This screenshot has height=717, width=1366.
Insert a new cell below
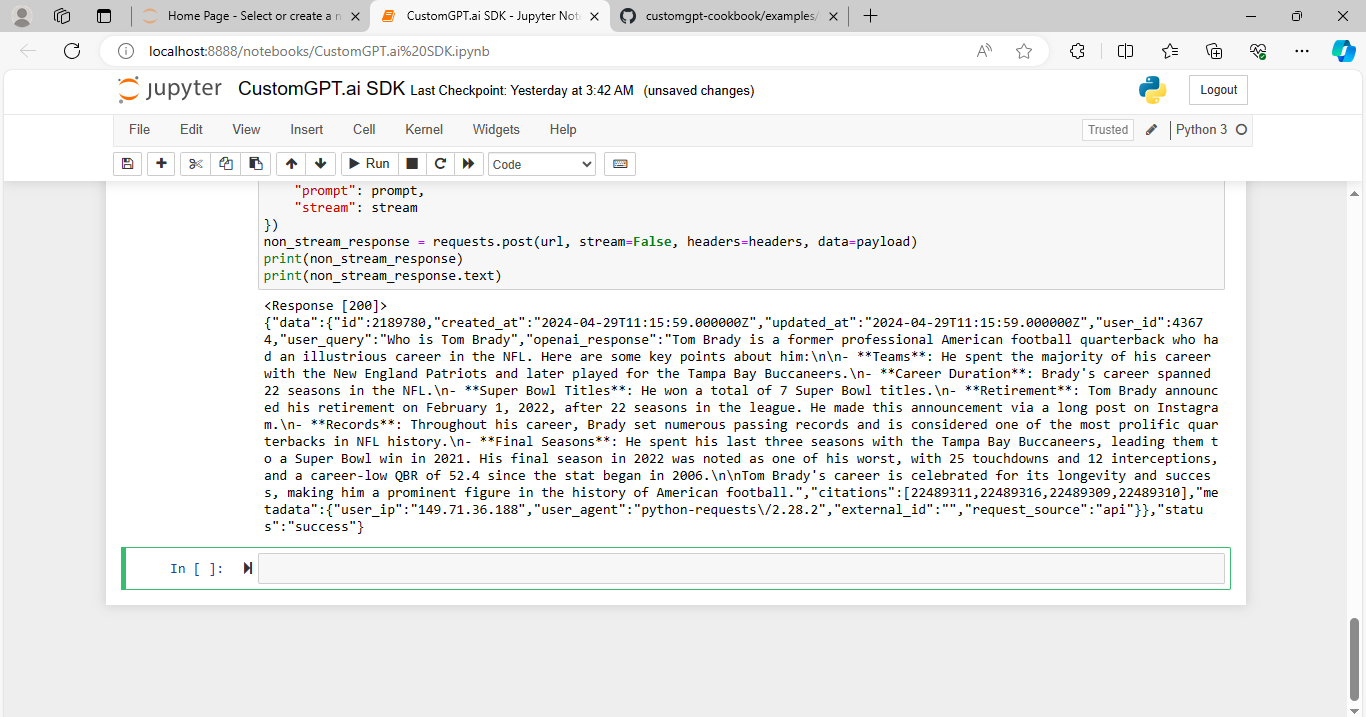161,163
